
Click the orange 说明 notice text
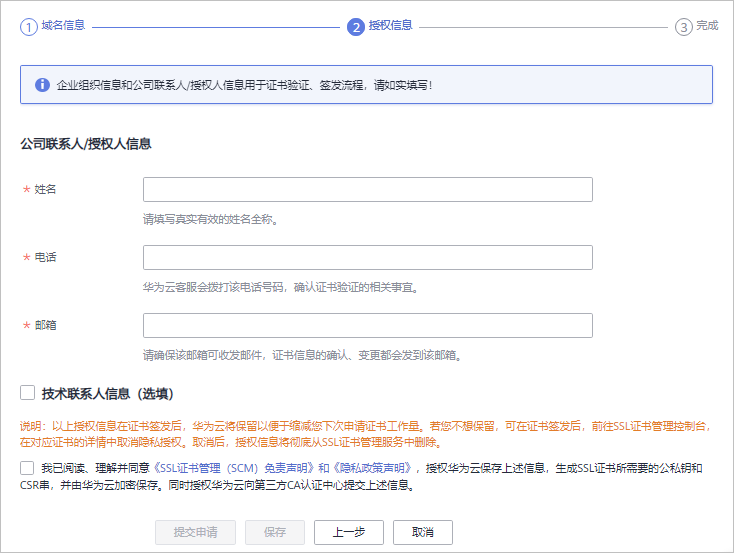366,434
